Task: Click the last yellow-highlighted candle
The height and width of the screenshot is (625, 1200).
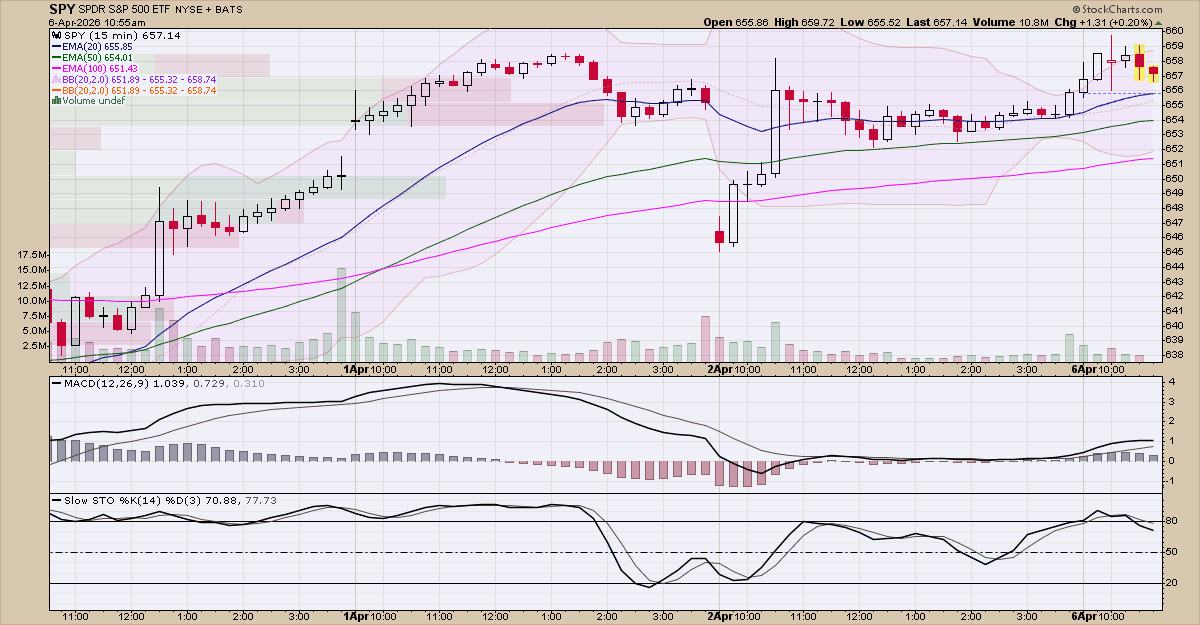Action: click(x=1153, y=74)
